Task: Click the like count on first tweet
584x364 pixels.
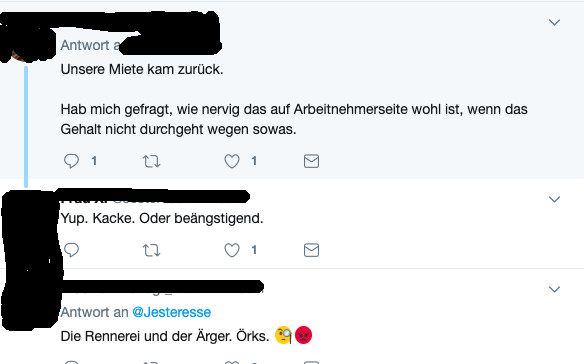Action: (254, 161)
